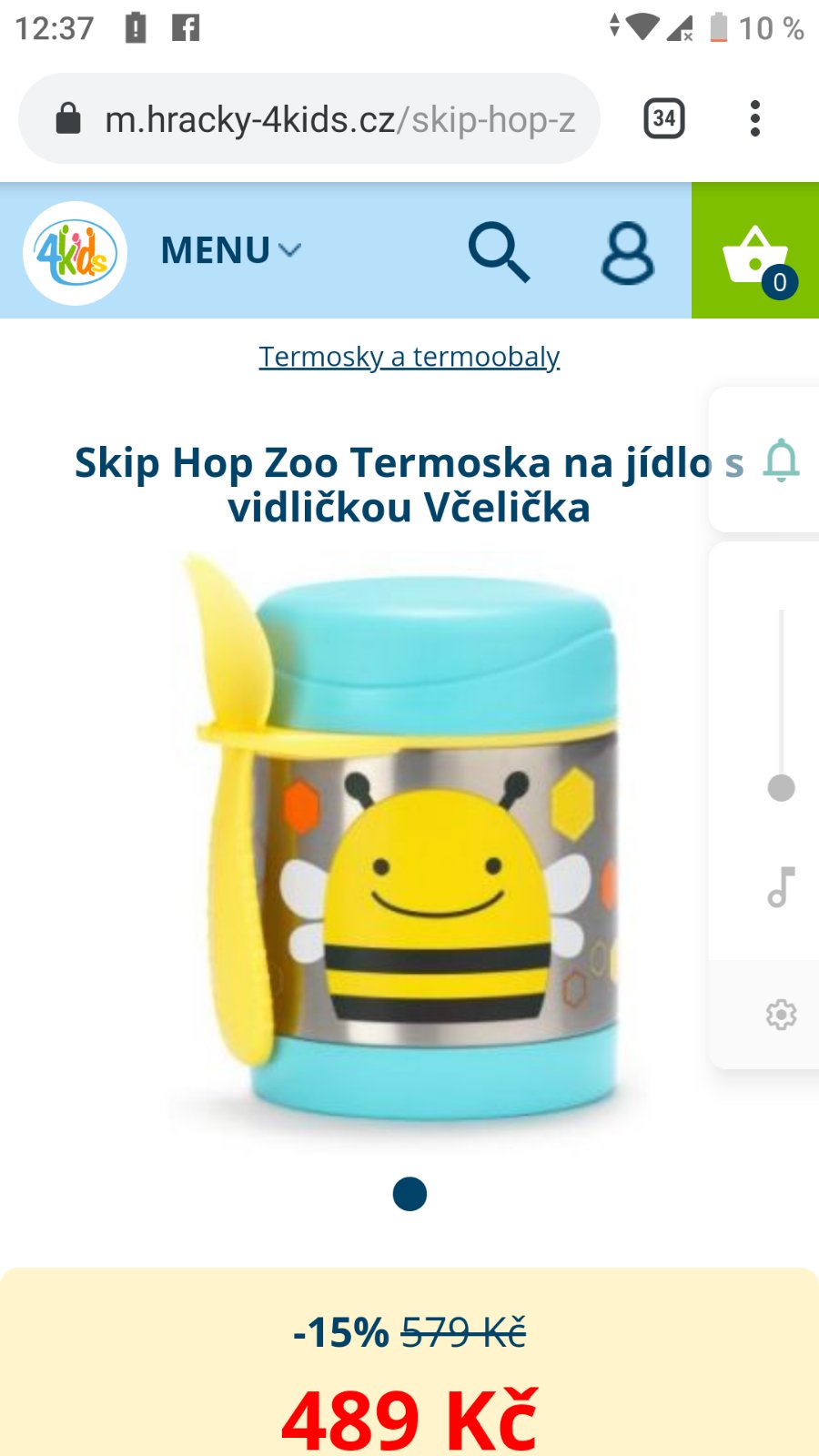Tap the 489 Kč price
The image size is (819, 1456).
409,1420
